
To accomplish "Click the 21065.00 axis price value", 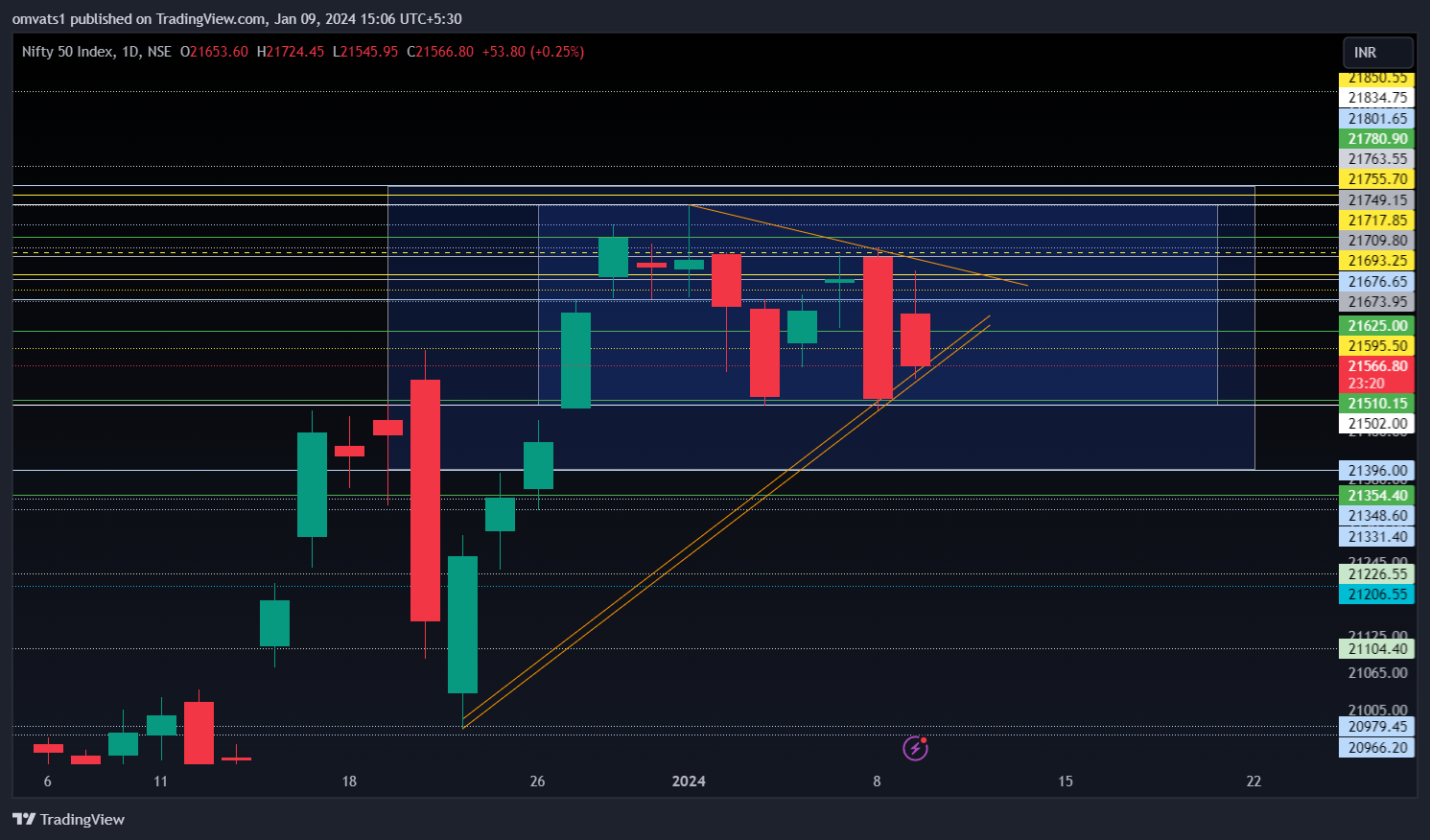I will point(1377,673).
